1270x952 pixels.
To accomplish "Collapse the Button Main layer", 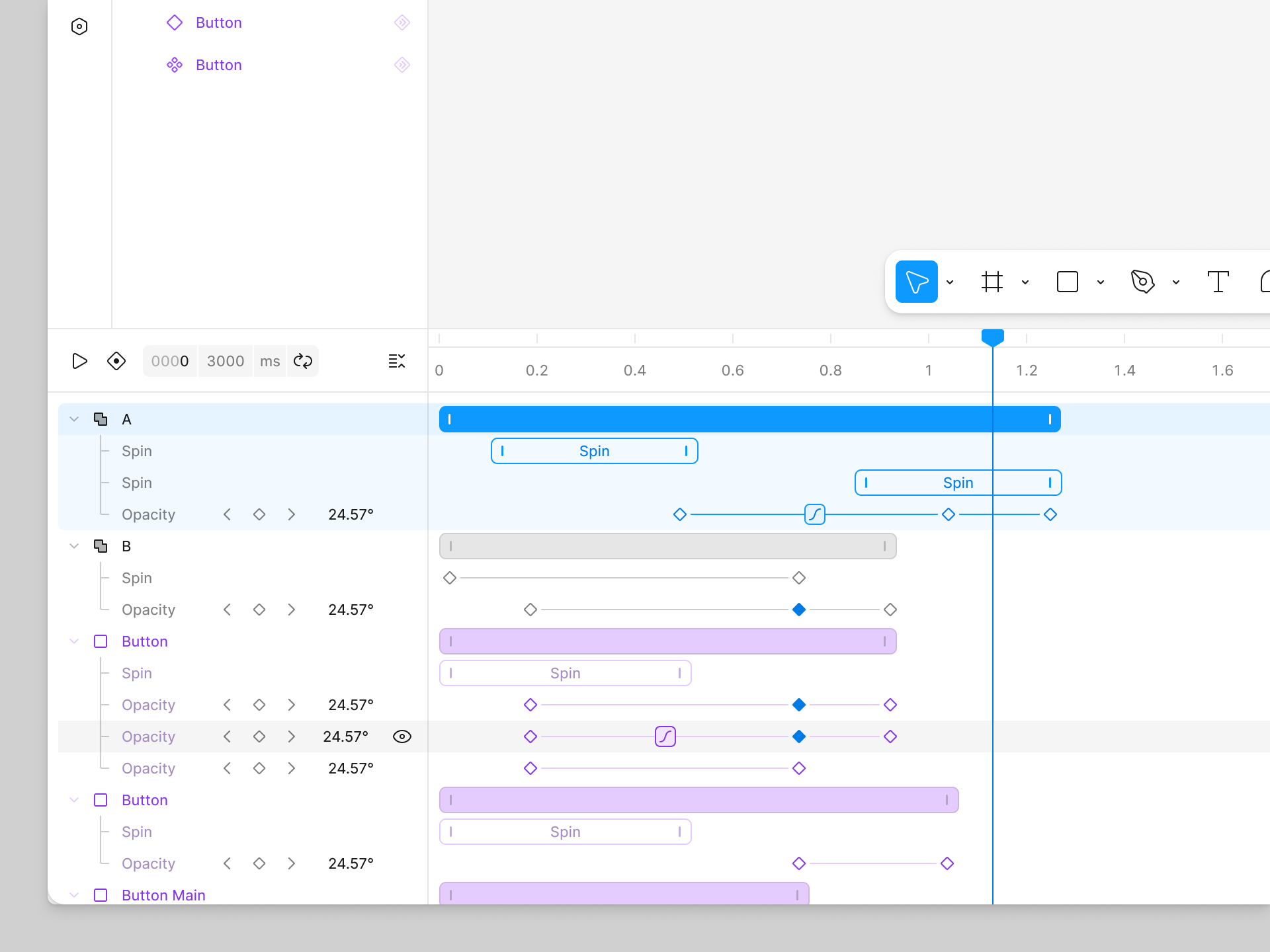I will point(74,895).
